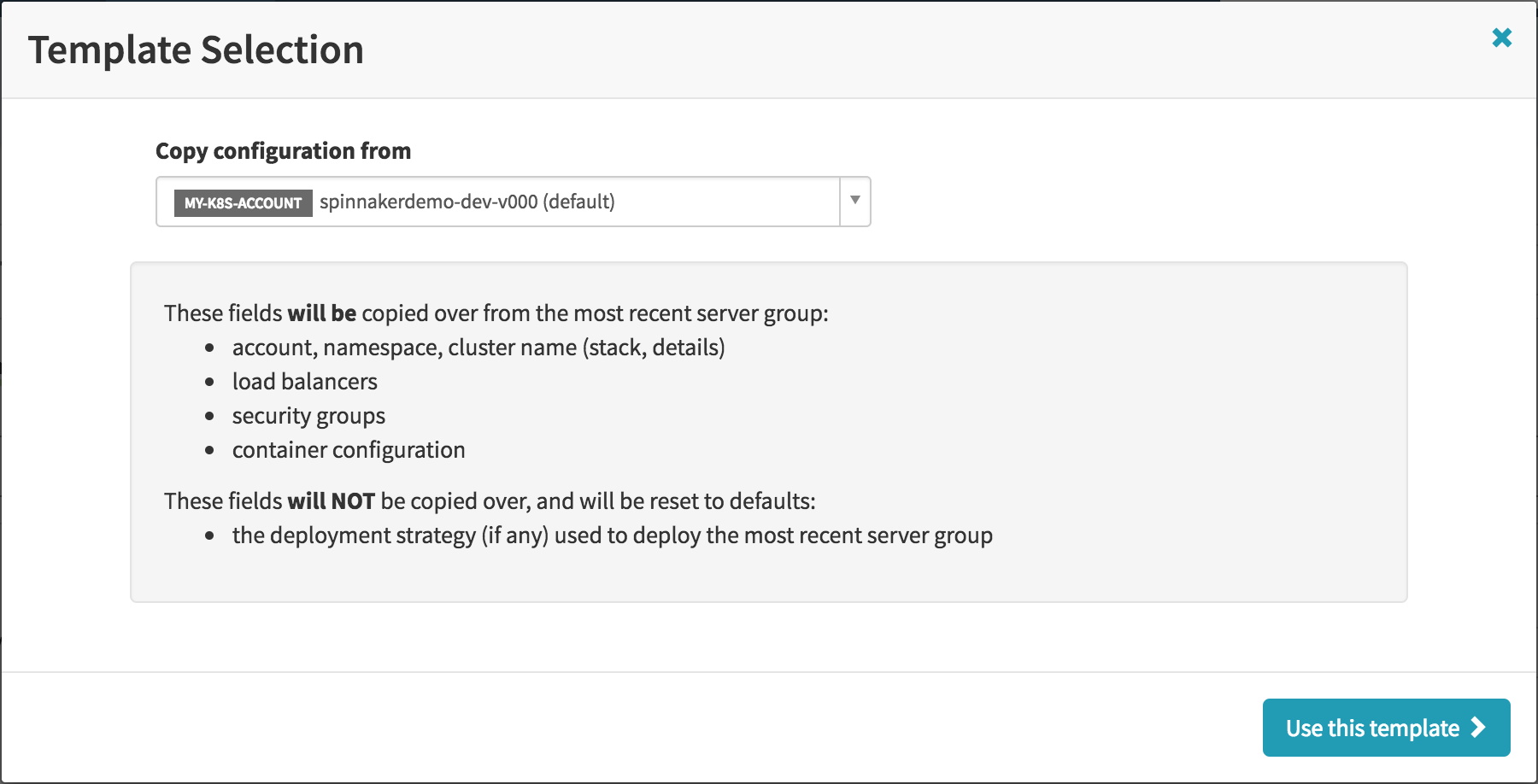Viewport: 1538px width, 784px height.
Task: Click the container configuration bullet item
Action: click(x=349, y=450)
